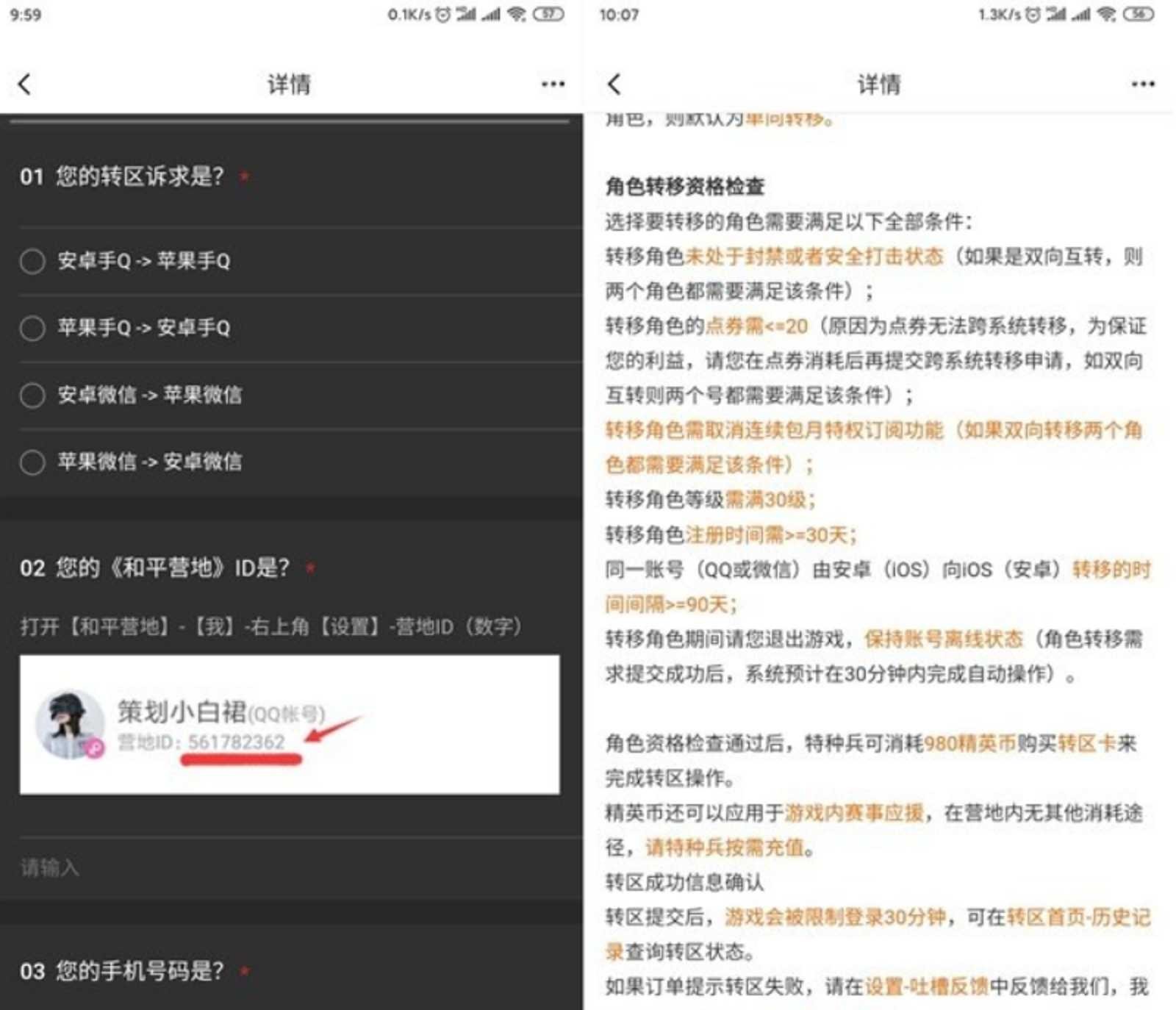Click orange text 保持账号离线状态
The width and height of the screenshot is (1176, 1010).
(x=943, y=639)
